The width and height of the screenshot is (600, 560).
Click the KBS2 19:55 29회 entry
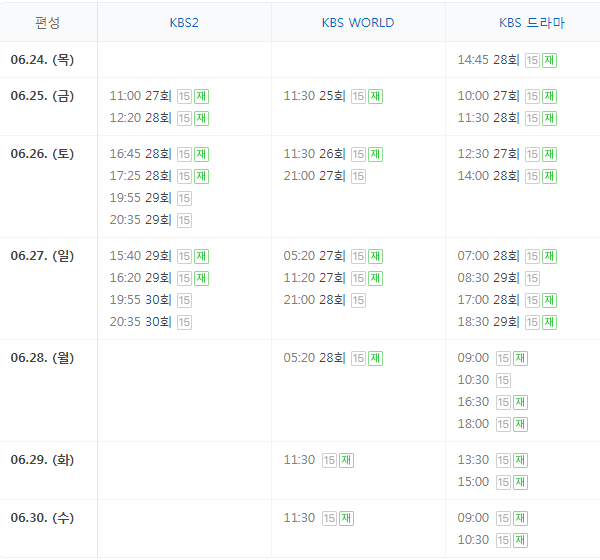point(140,198)
